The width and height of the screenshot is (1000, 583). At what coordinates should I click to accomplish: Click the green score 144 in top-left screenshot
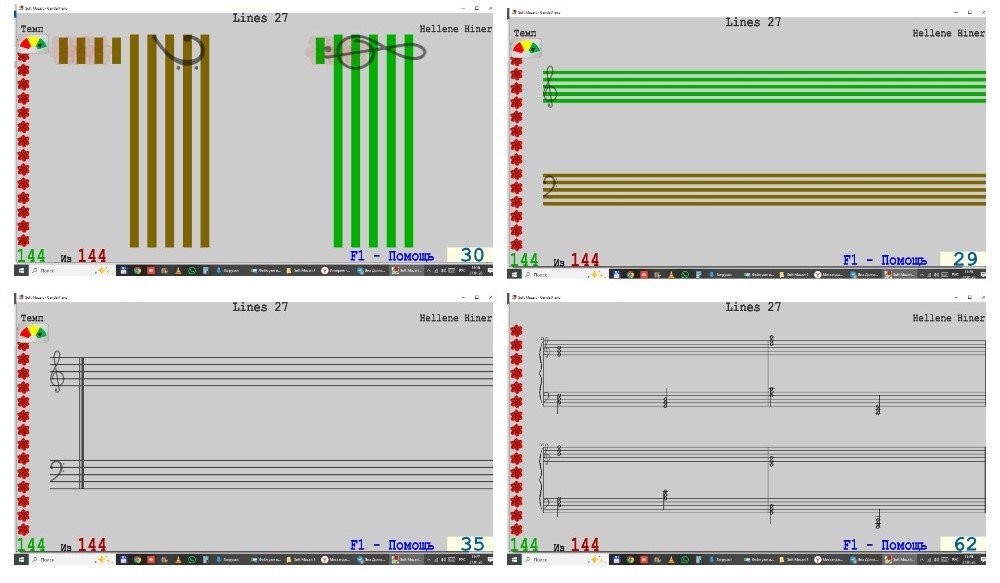[x=31, y=257]
